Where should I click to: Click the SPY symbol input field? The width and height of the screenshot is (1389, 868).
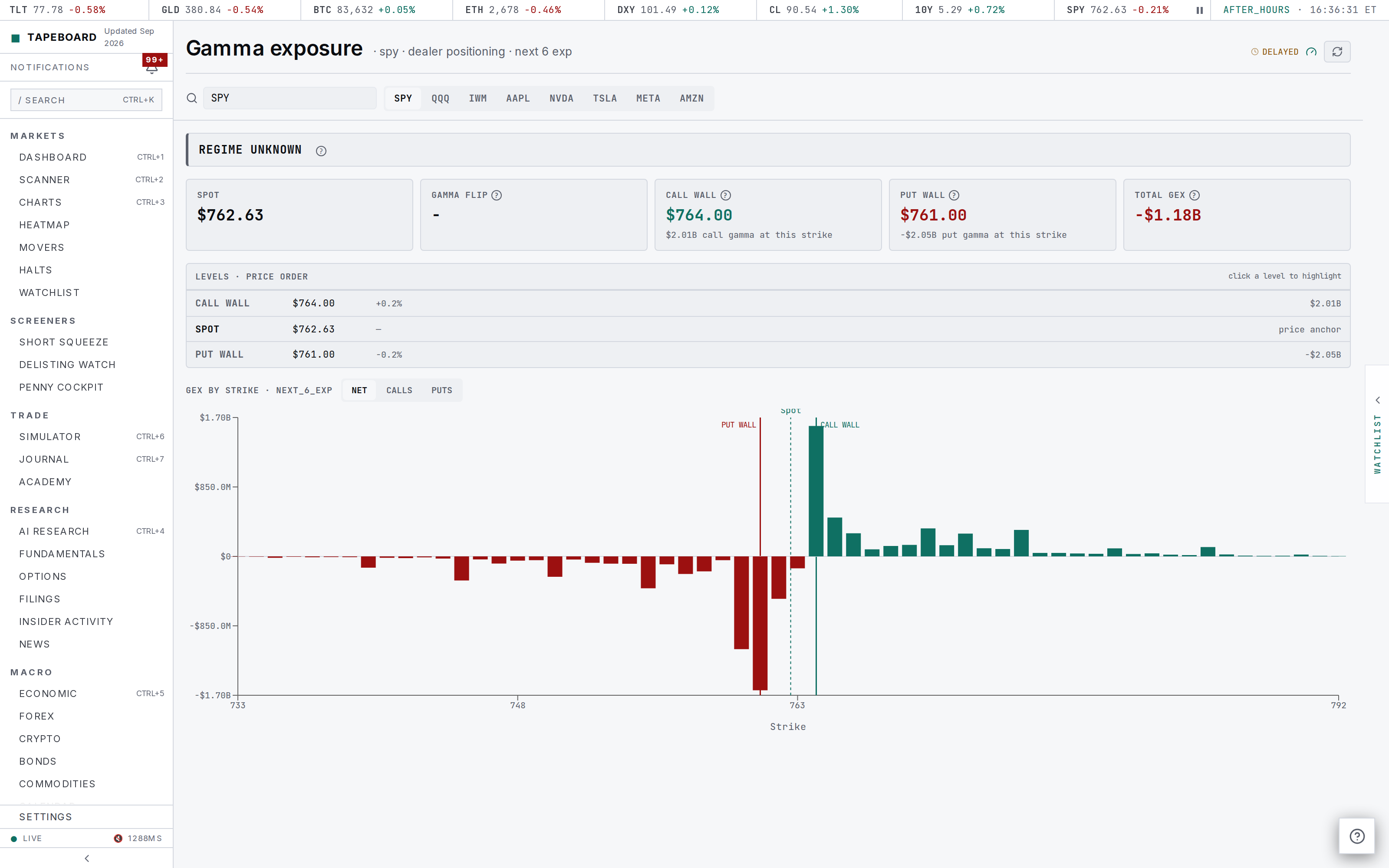pos(290,98)
